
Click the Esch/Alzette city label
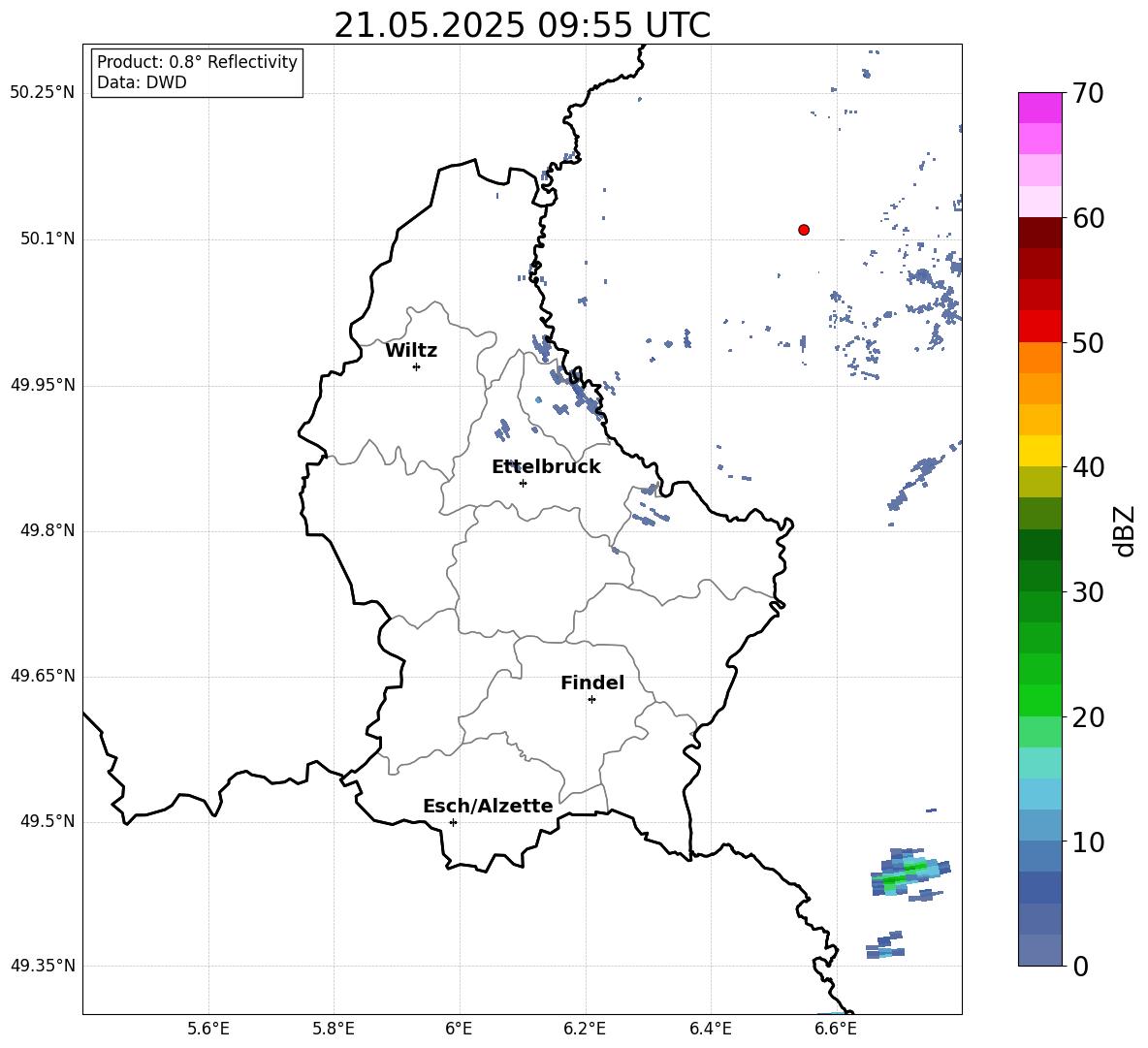click(x=488, y=806)
